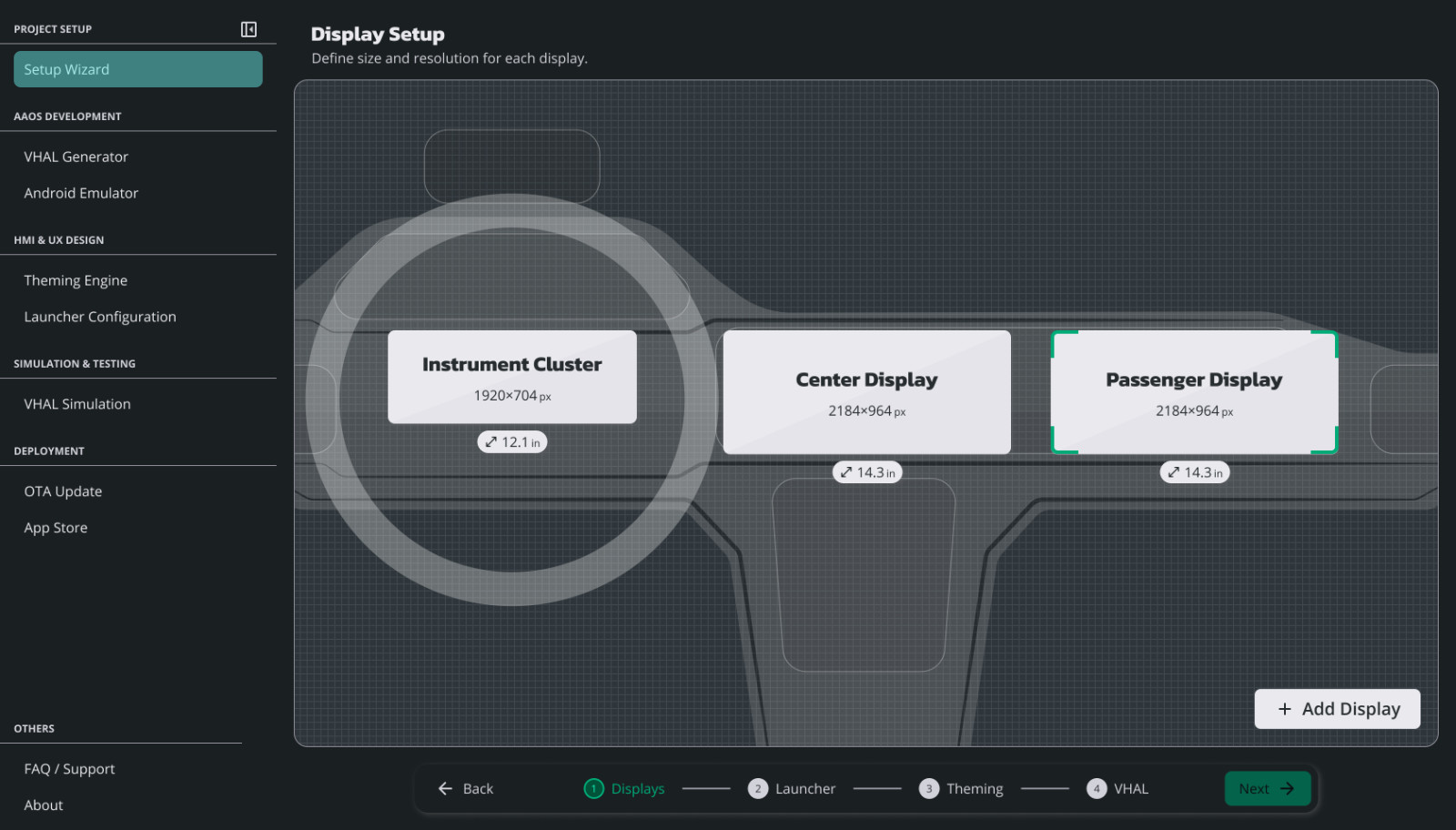The image size is (1456, 830).
Task: Select the Instrument Cluster display card
Action: tap(512, 377)
